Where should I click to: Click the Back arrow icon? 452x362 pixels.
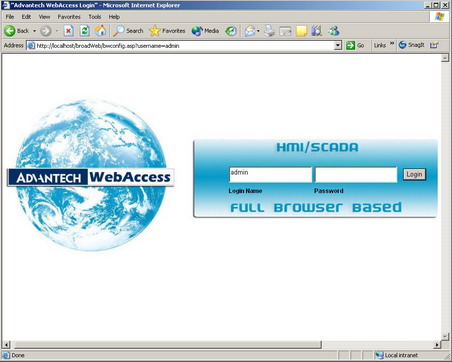(x=10, y=31)
